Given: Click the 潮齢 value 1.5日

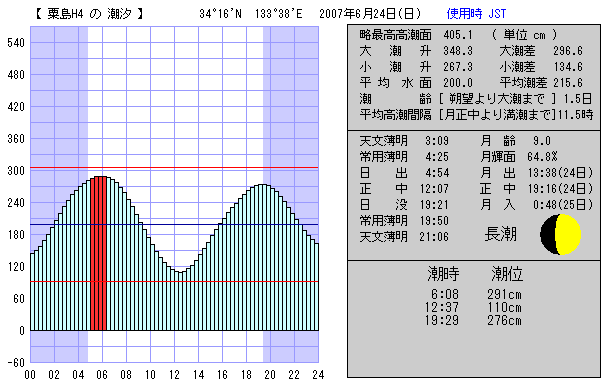Looking at the screenshot, I should tap(578, 99).
